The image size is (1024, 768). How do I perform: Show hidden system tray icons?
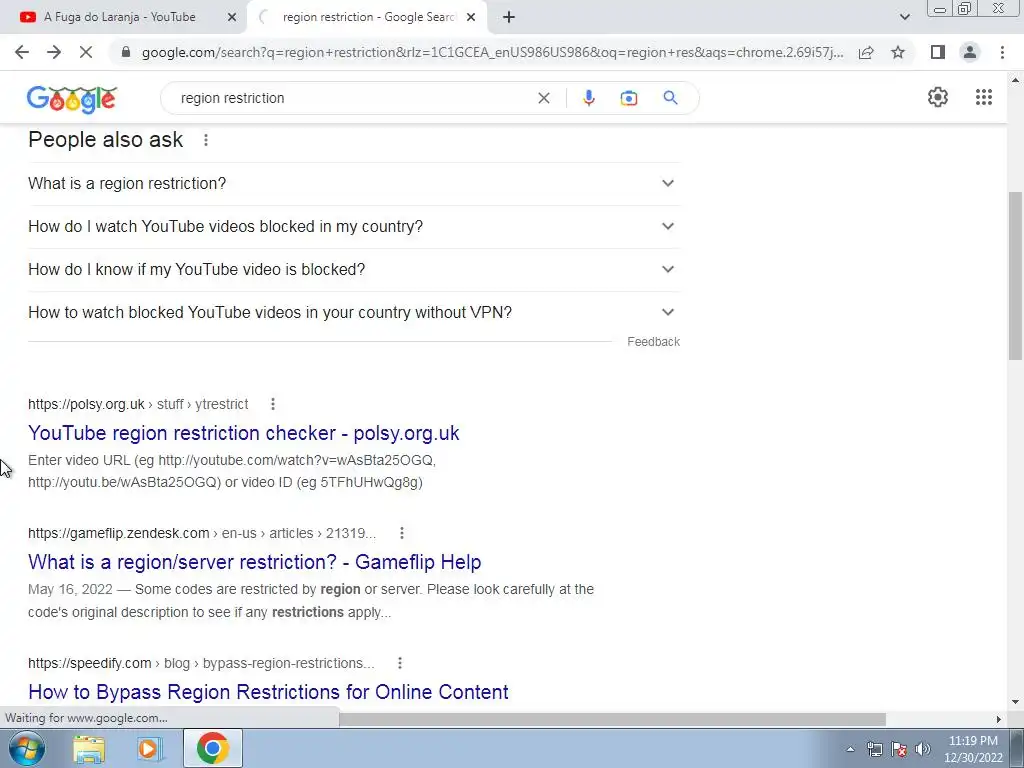tap(850, 749)
